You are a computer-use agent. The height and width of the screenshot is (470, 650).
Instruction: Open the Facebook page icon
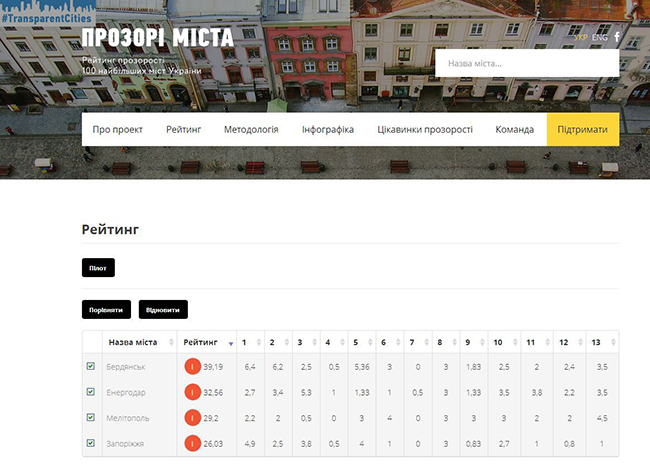tap(616, 37)
